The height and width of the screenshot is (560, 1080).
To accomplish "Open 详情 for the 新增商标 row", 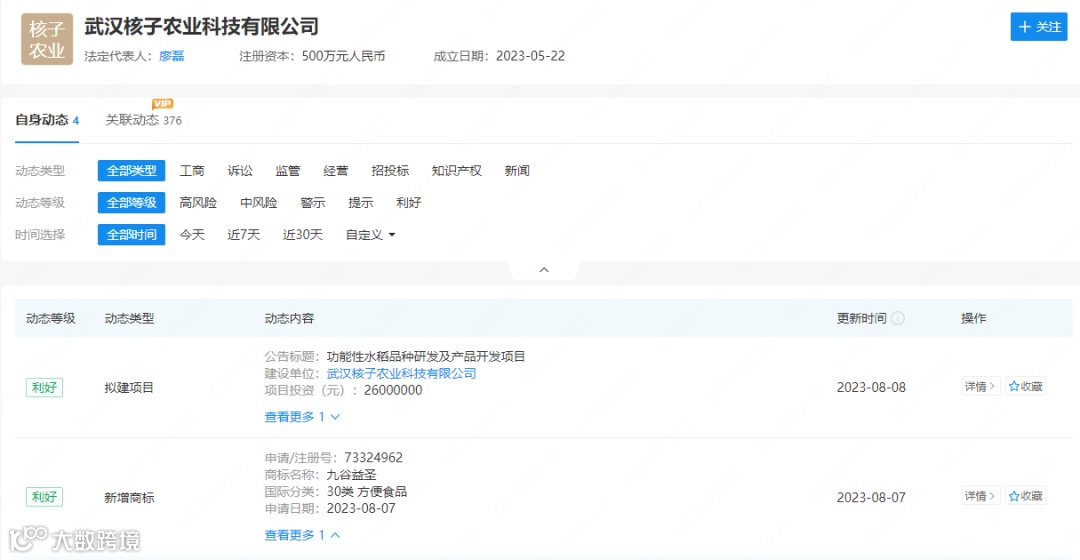I will click(x=980, y=496).
